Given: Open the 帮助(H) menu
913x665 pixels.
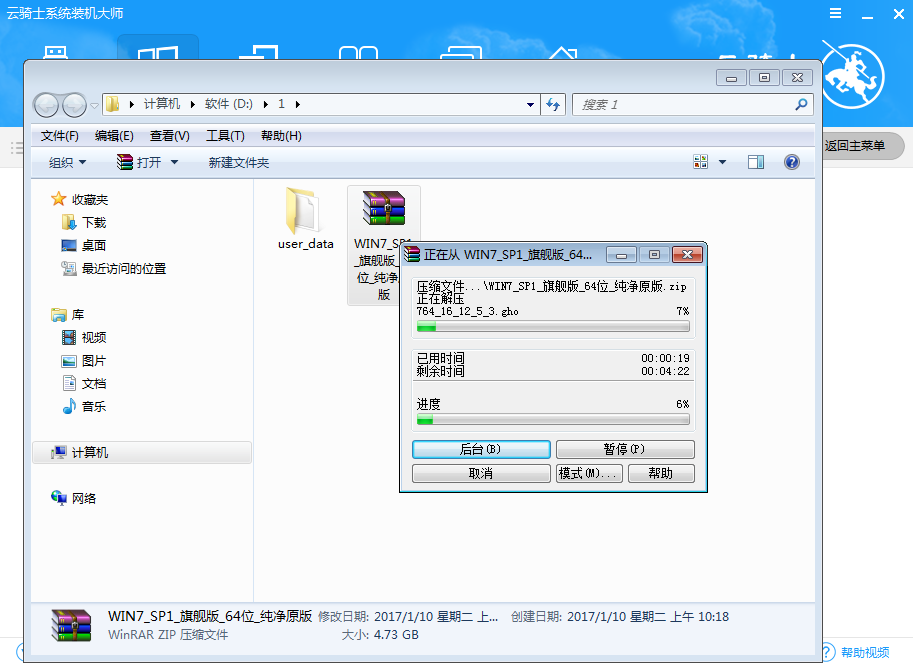Looking at the screenshot, I should (281, 136).
